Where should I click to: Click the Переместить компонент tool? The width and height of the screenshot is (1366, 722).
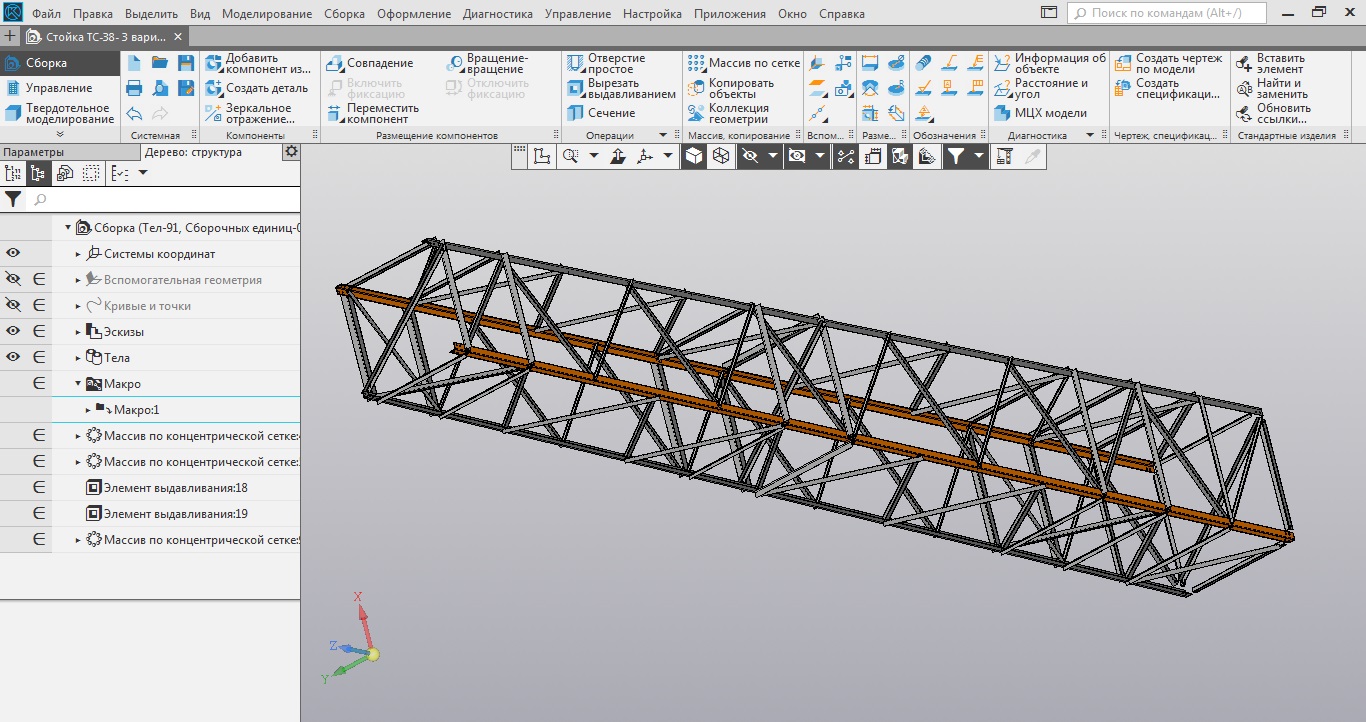[372, 113]
